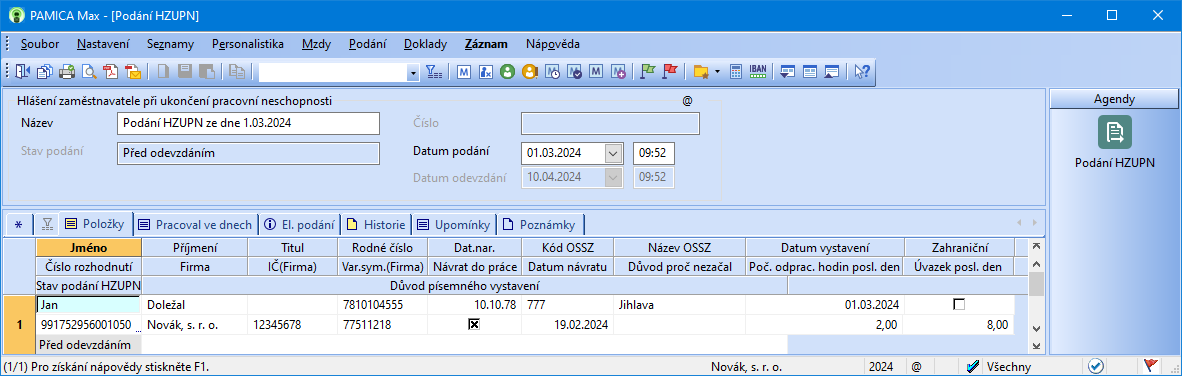Click the M with purple plus icon
The width and height of the screenshot is (1182, 376).
(x=618, y=72)
